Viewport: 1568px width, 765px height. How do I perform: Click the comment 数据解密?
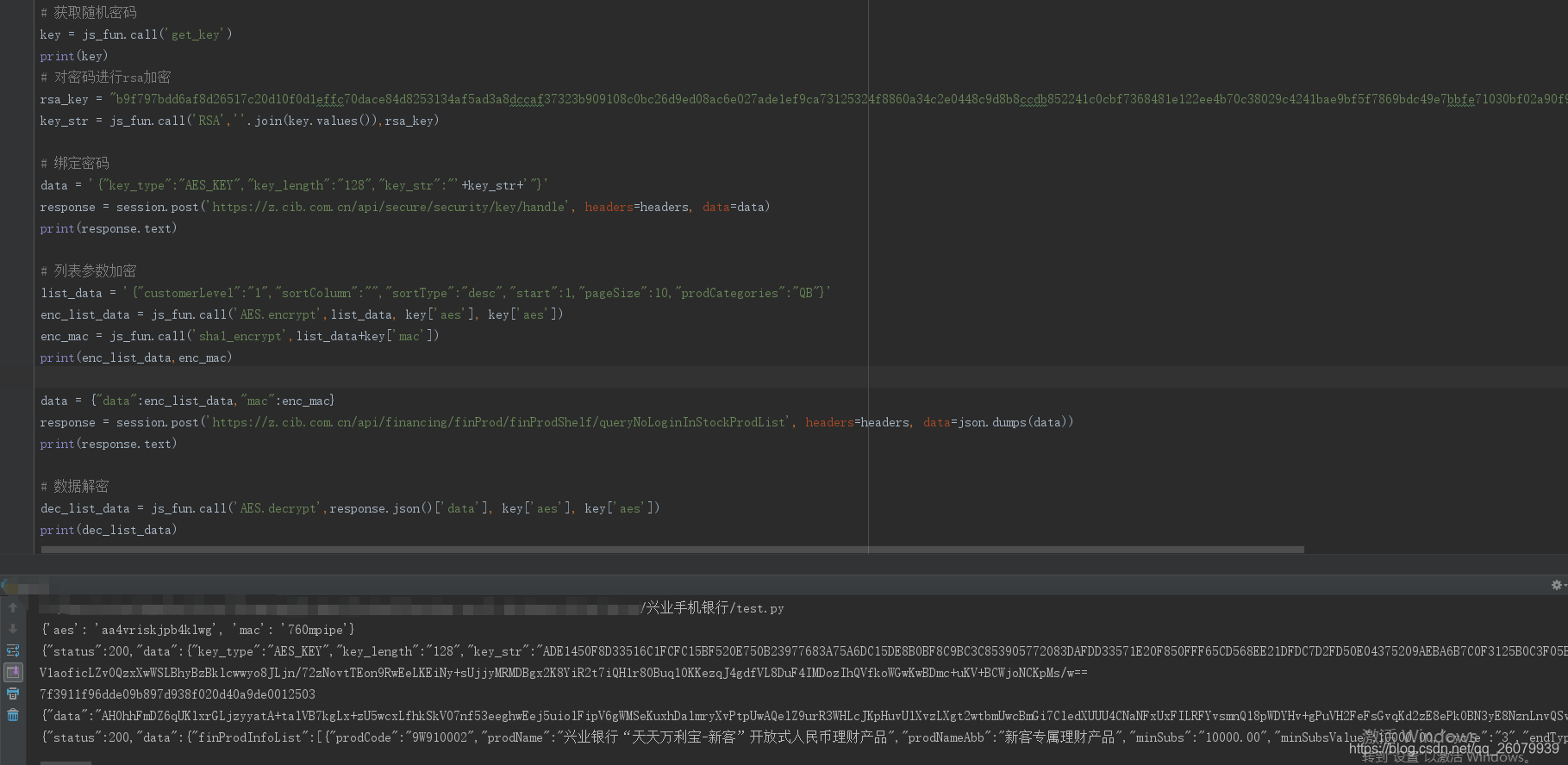pyautogui.click(x=75, y=487)
